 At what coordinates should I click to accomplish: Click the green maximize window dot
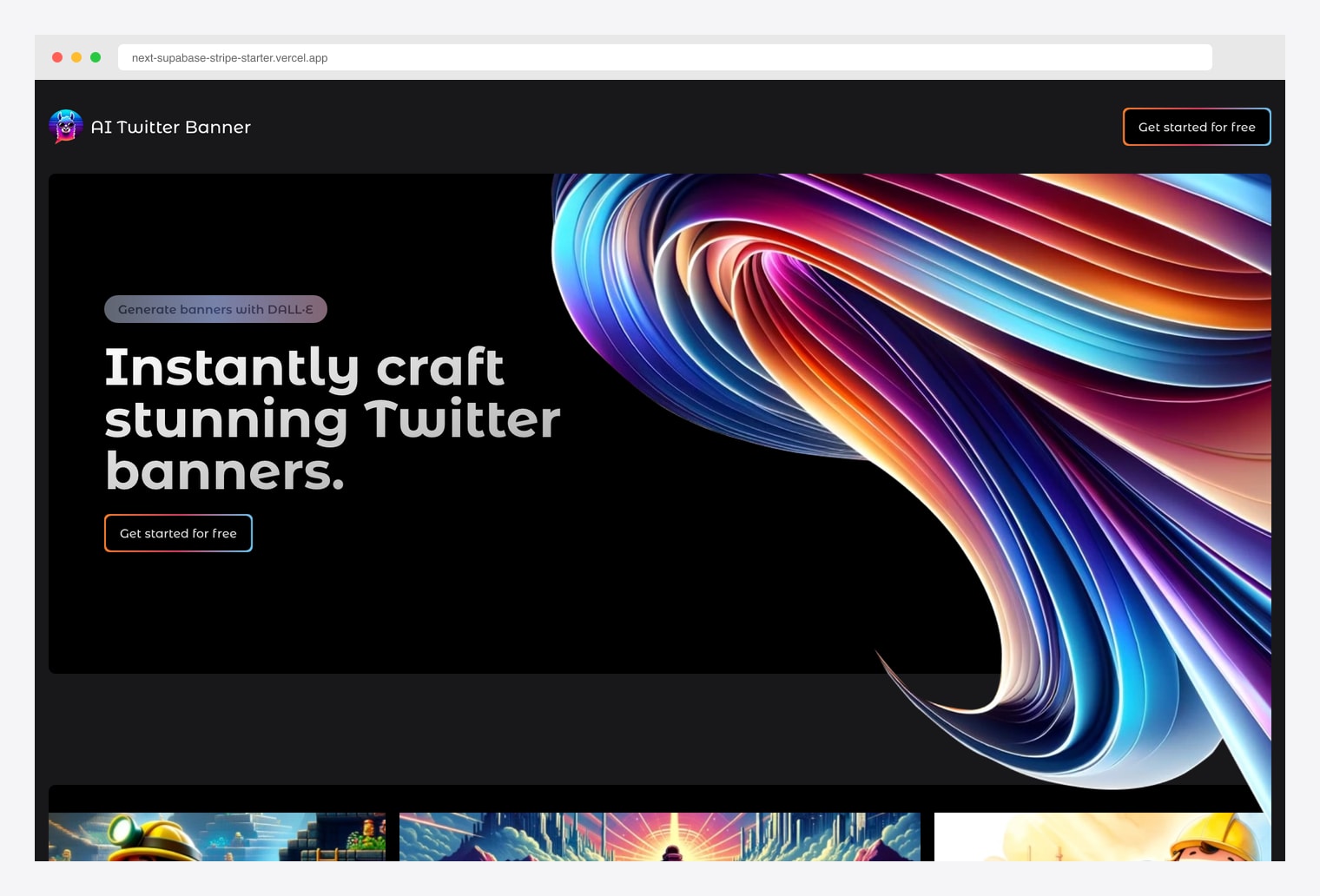tap(96, 57)
